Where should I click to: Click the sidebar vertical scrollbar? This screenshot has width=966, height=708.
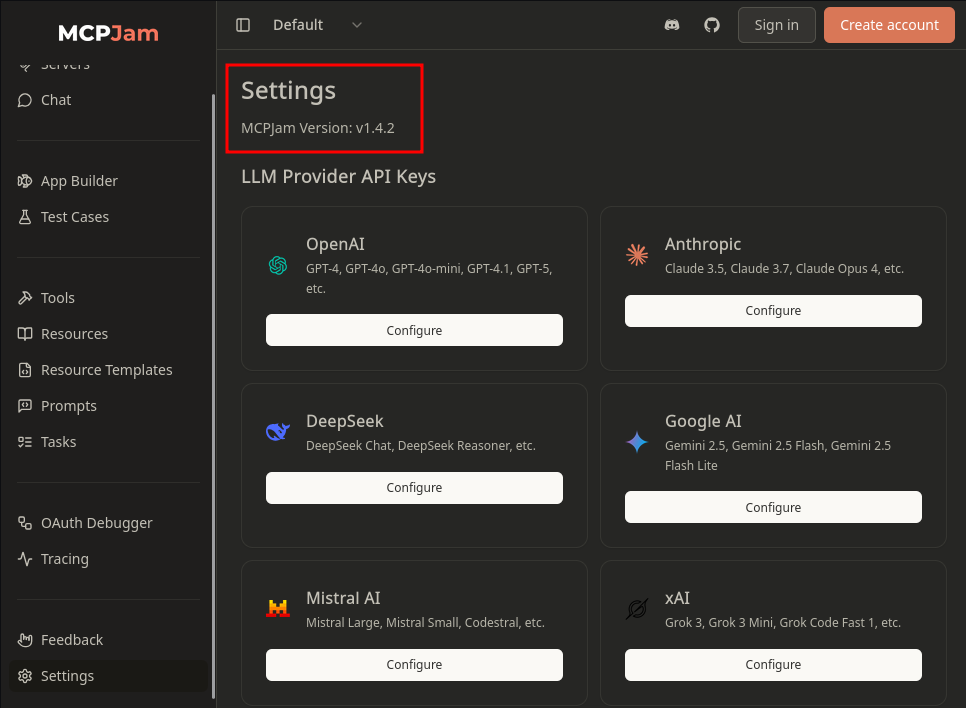[213, 394]
